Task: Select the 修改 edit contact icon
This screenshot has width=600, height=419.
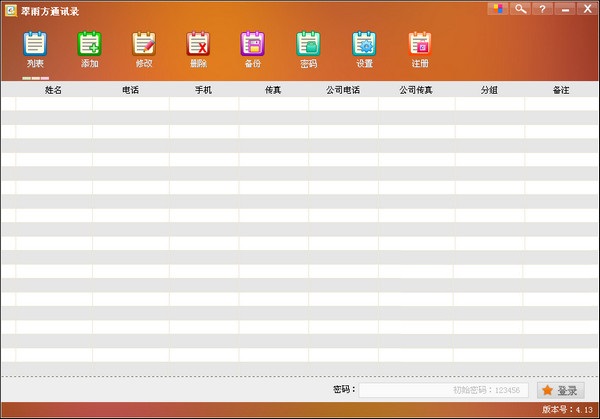Action: (144, 50)
